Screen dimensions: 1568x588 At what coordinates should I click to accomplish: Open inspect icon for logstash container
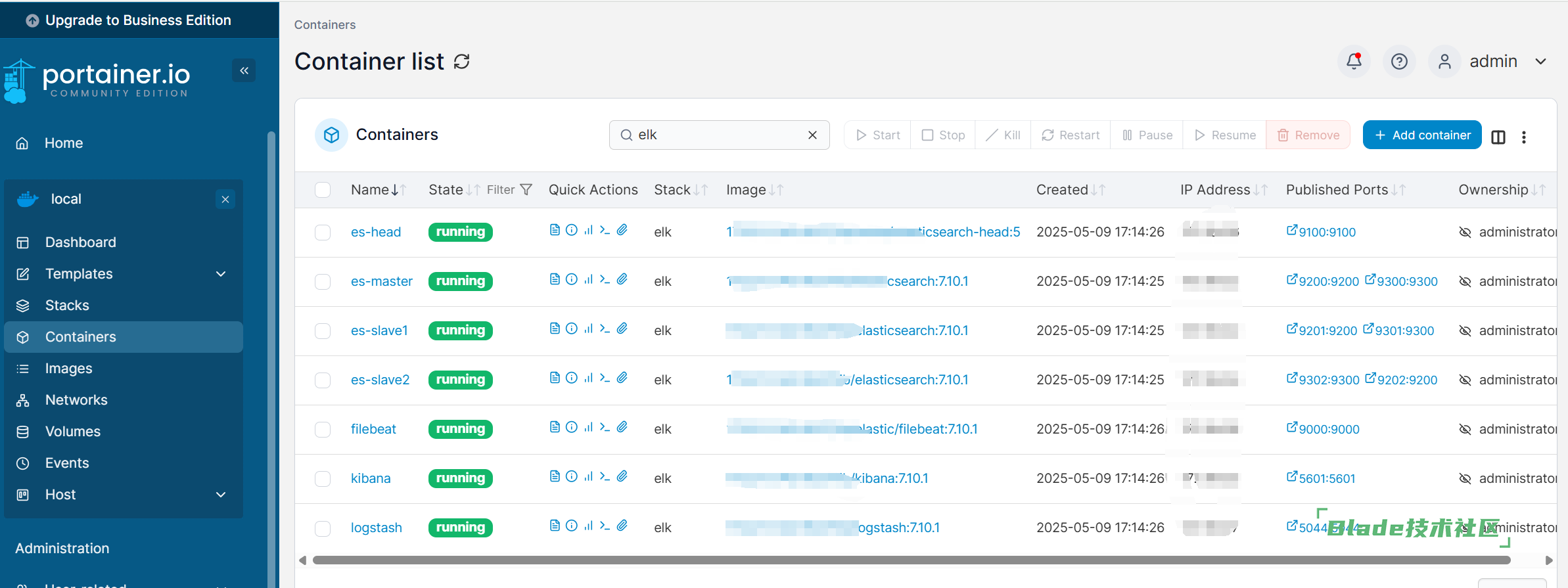[572, 525]
